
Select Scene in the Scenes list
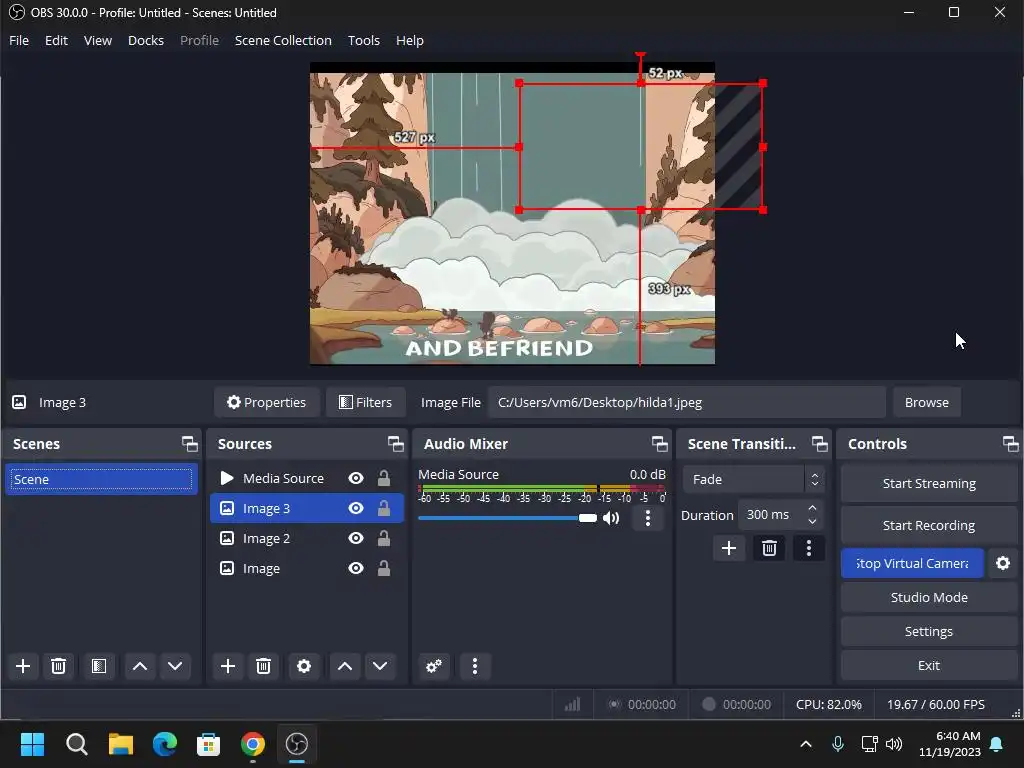point(101,479)
